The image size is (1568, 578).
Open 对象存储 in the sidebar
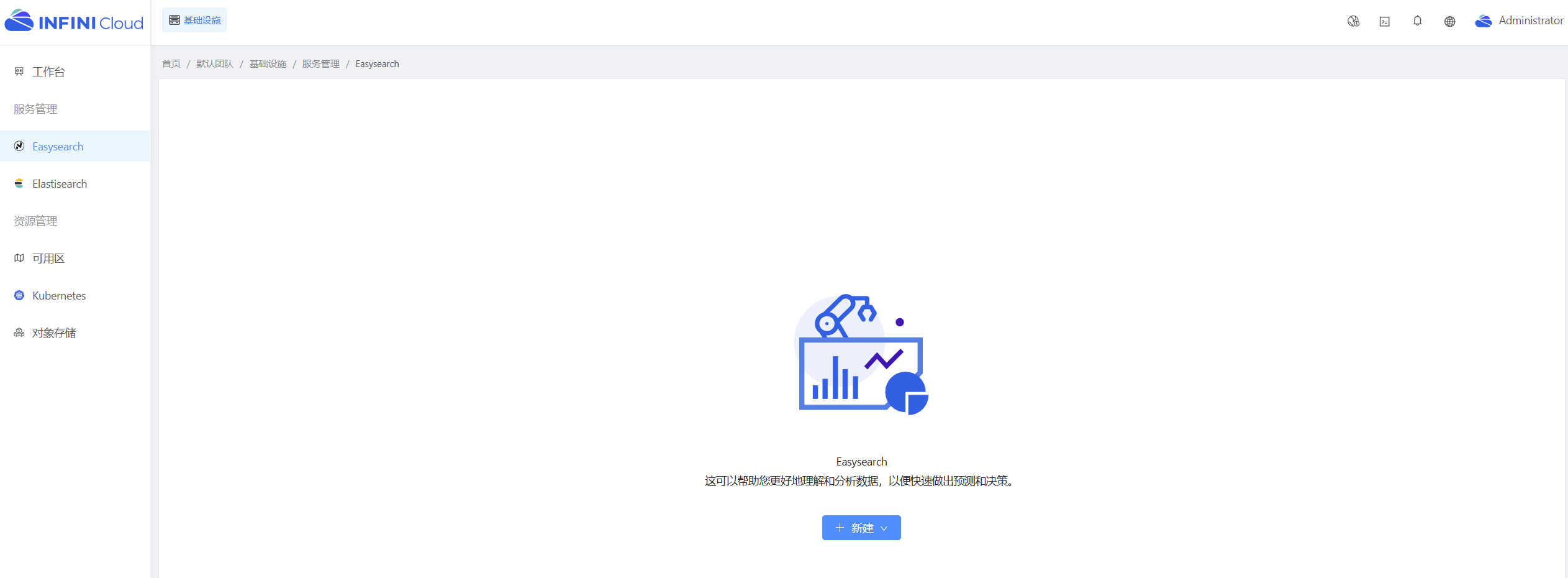click(75, 333)
